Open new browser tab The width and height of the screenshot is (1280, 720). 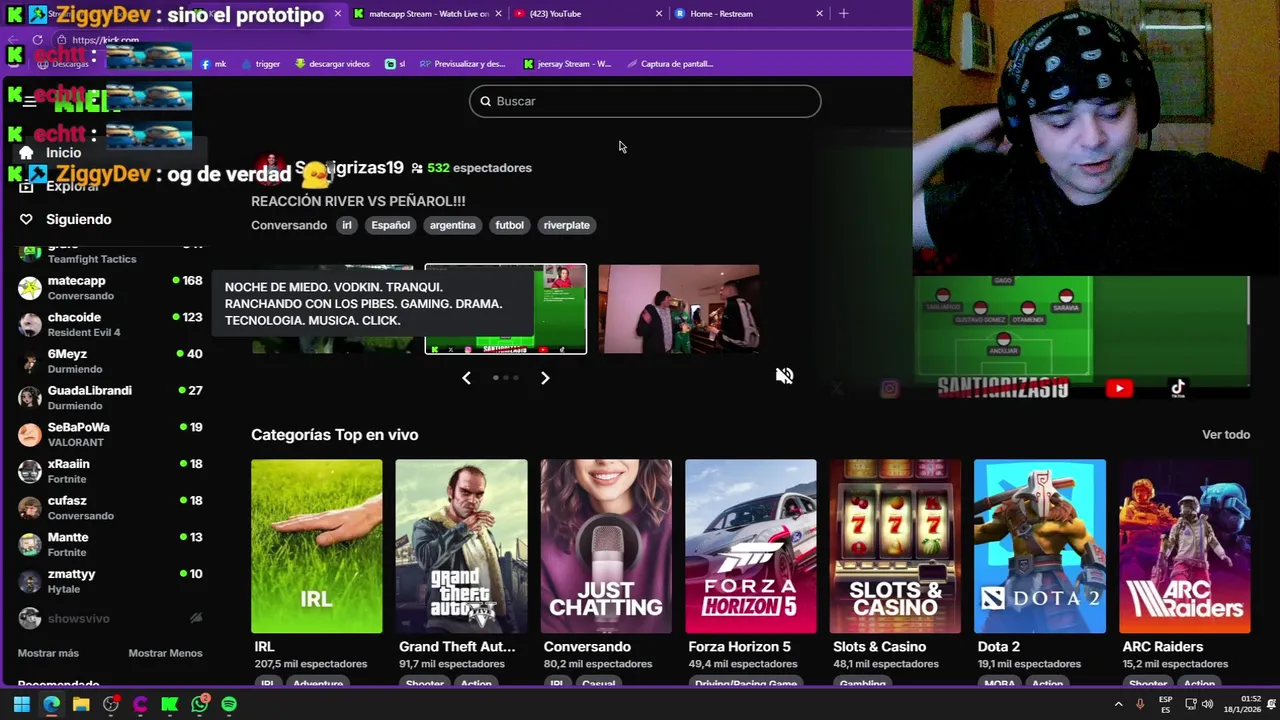coord(843,13)
